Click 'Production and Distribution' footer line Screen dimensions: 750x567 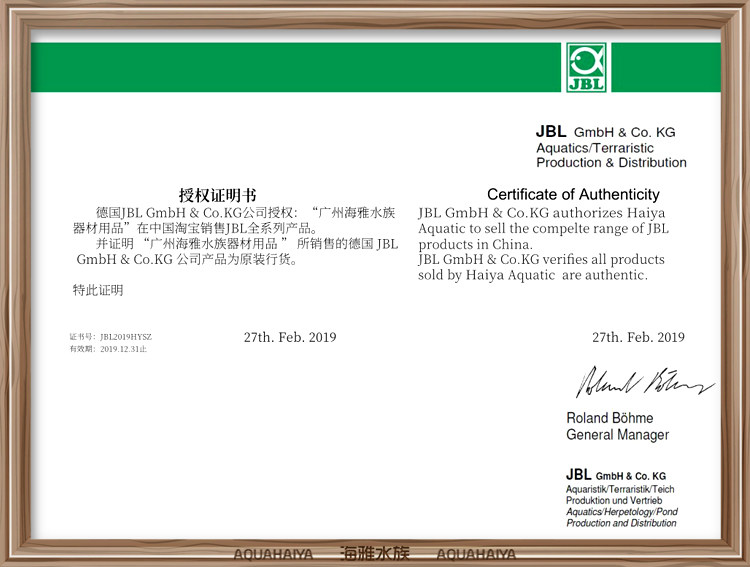(621, 523)
